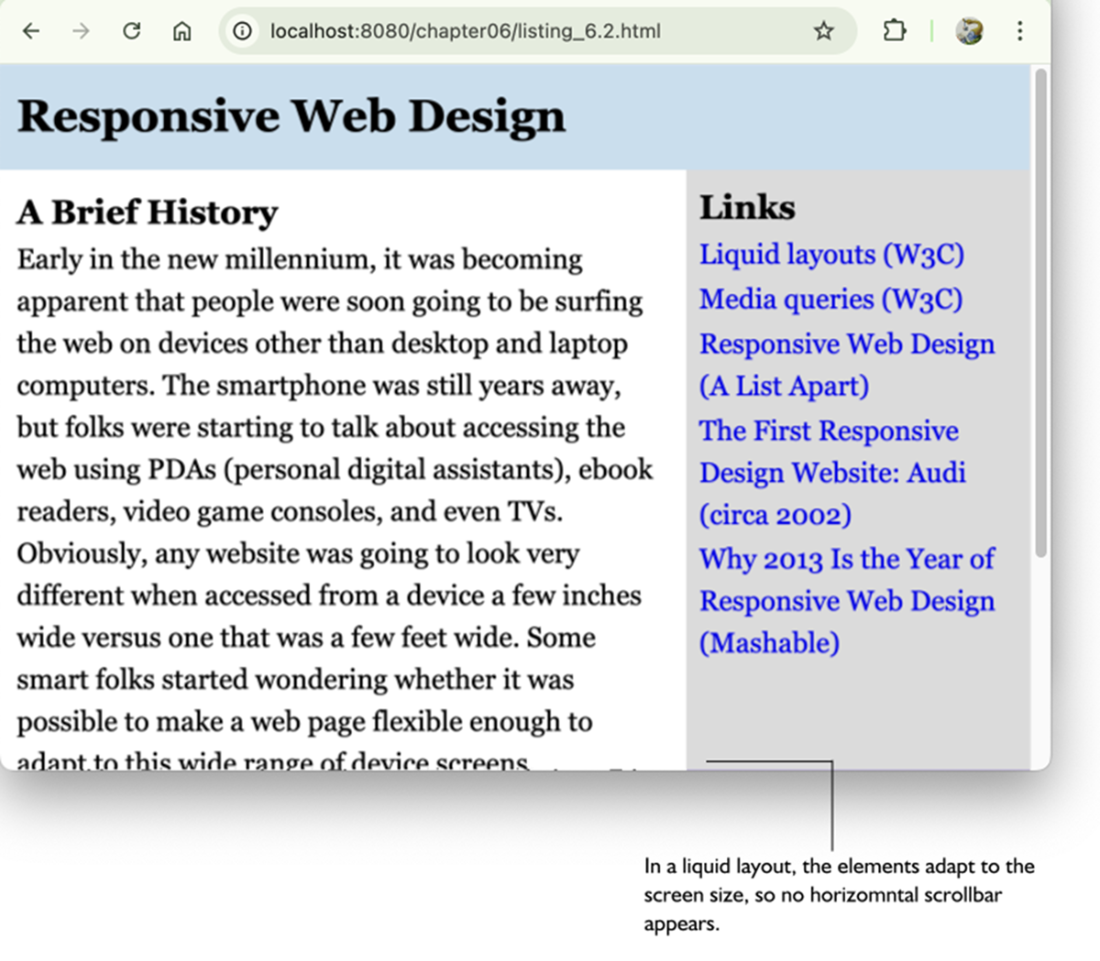1100x961 pixels.
Task: Follow the Media queries (W3C) link
Action: coord(830,299)
